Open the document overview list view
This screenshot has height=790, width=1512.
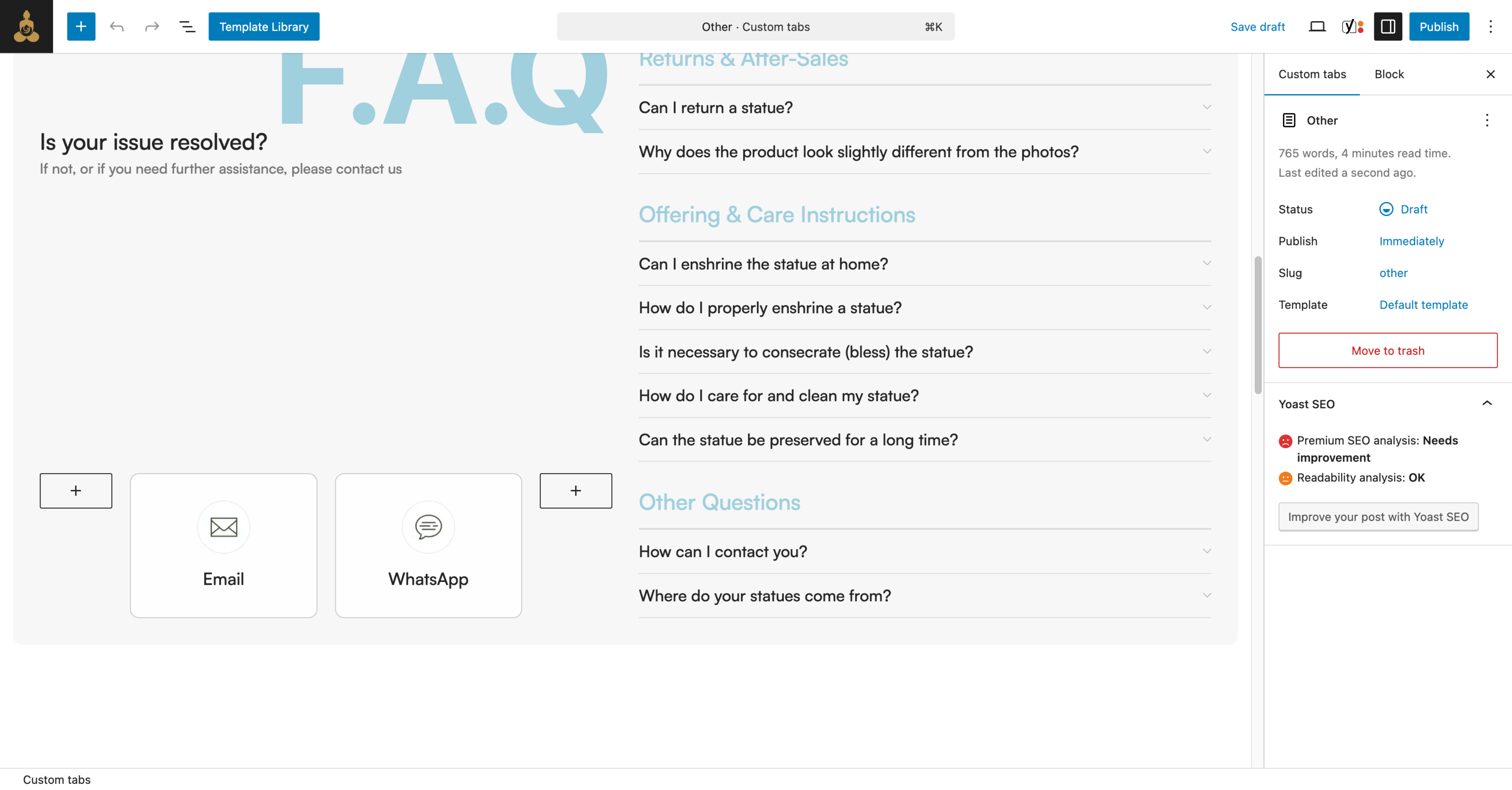pyautogui.click(x=187, y=26)
